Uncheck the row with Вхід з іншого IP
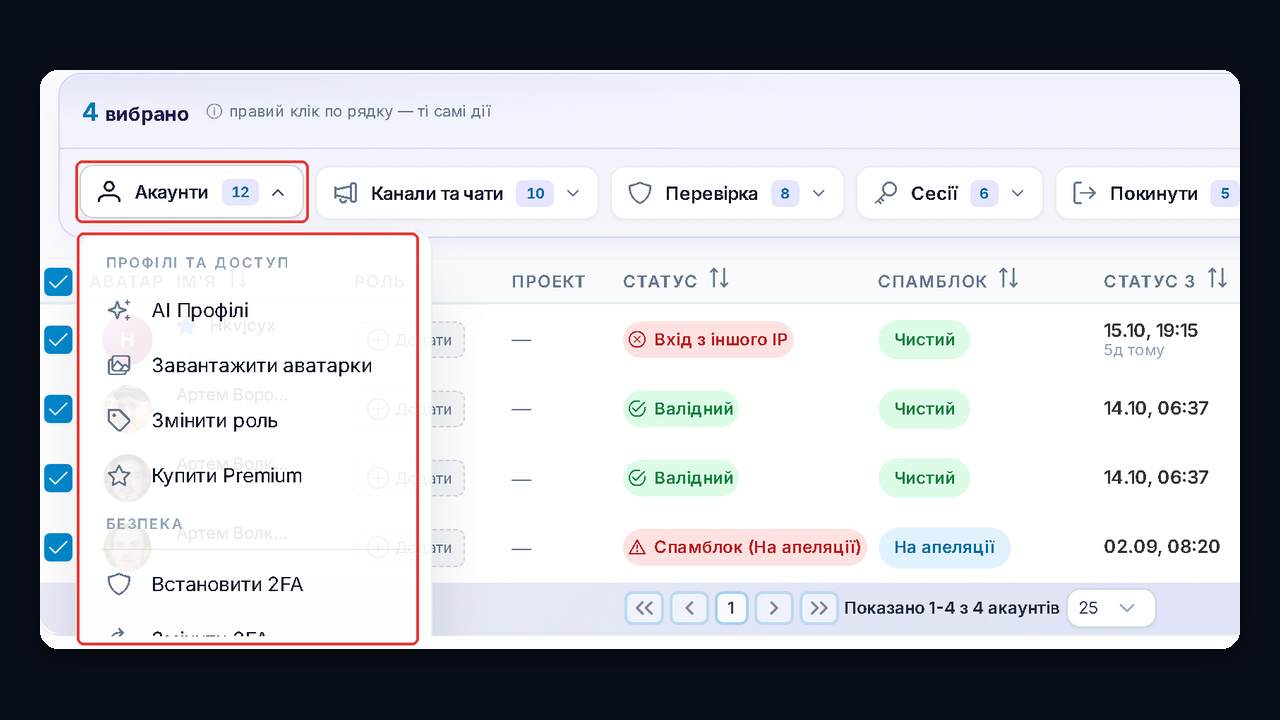 59,340
